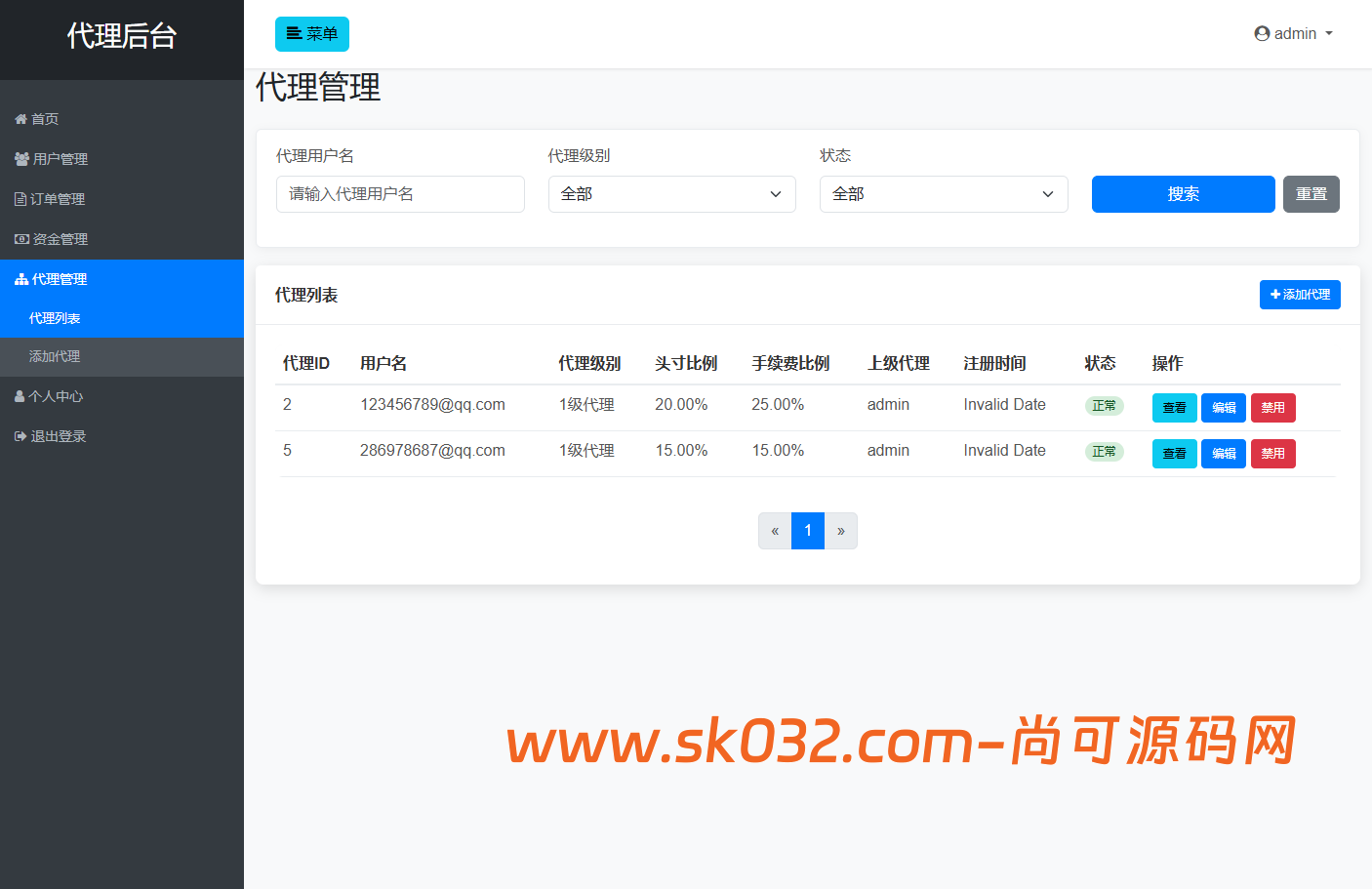Open the admin account dropdown caret

1328,33
